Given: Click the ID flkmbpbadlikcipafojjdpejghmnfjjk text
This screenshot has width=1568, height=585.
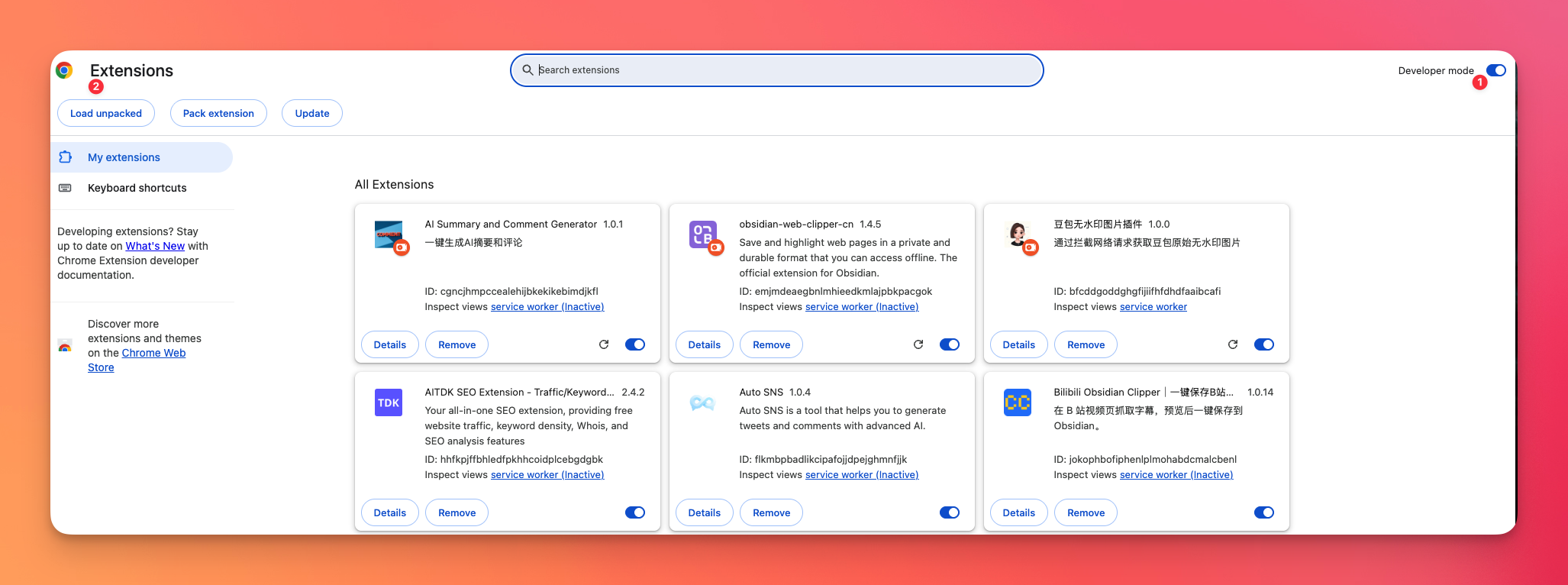Looking at the screenshot, I should pos(824,460).
